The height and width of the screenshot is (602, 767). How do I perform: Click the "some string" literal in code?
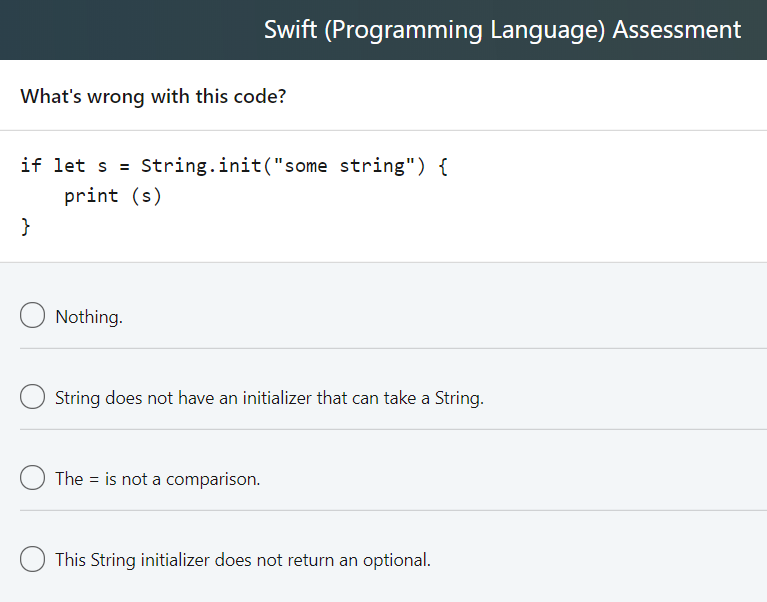coord(344,166)
